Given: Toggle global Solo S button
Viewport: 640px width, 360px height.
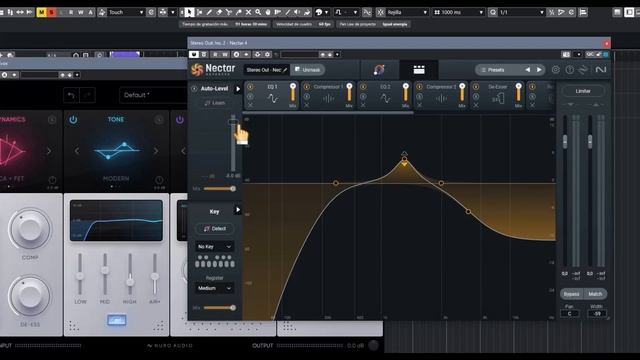Looking at the screenshot, I should 51,12.
